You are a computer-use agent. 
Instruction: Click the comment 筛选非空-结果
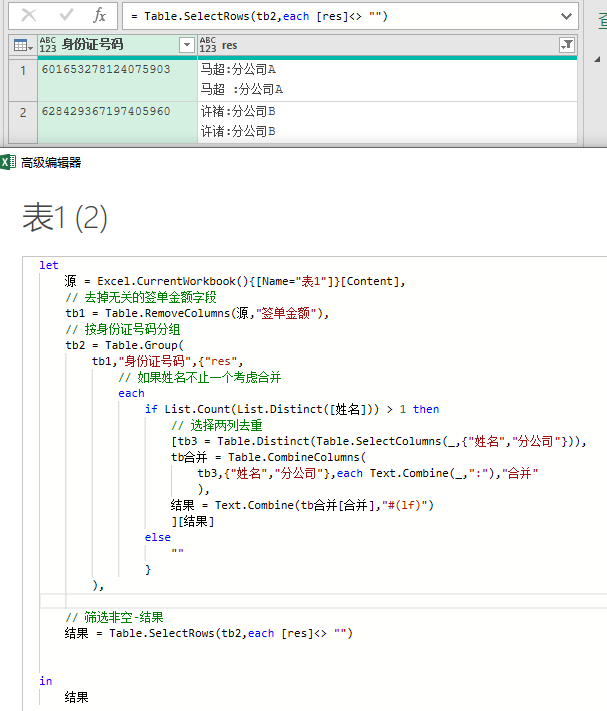[114, 617]
